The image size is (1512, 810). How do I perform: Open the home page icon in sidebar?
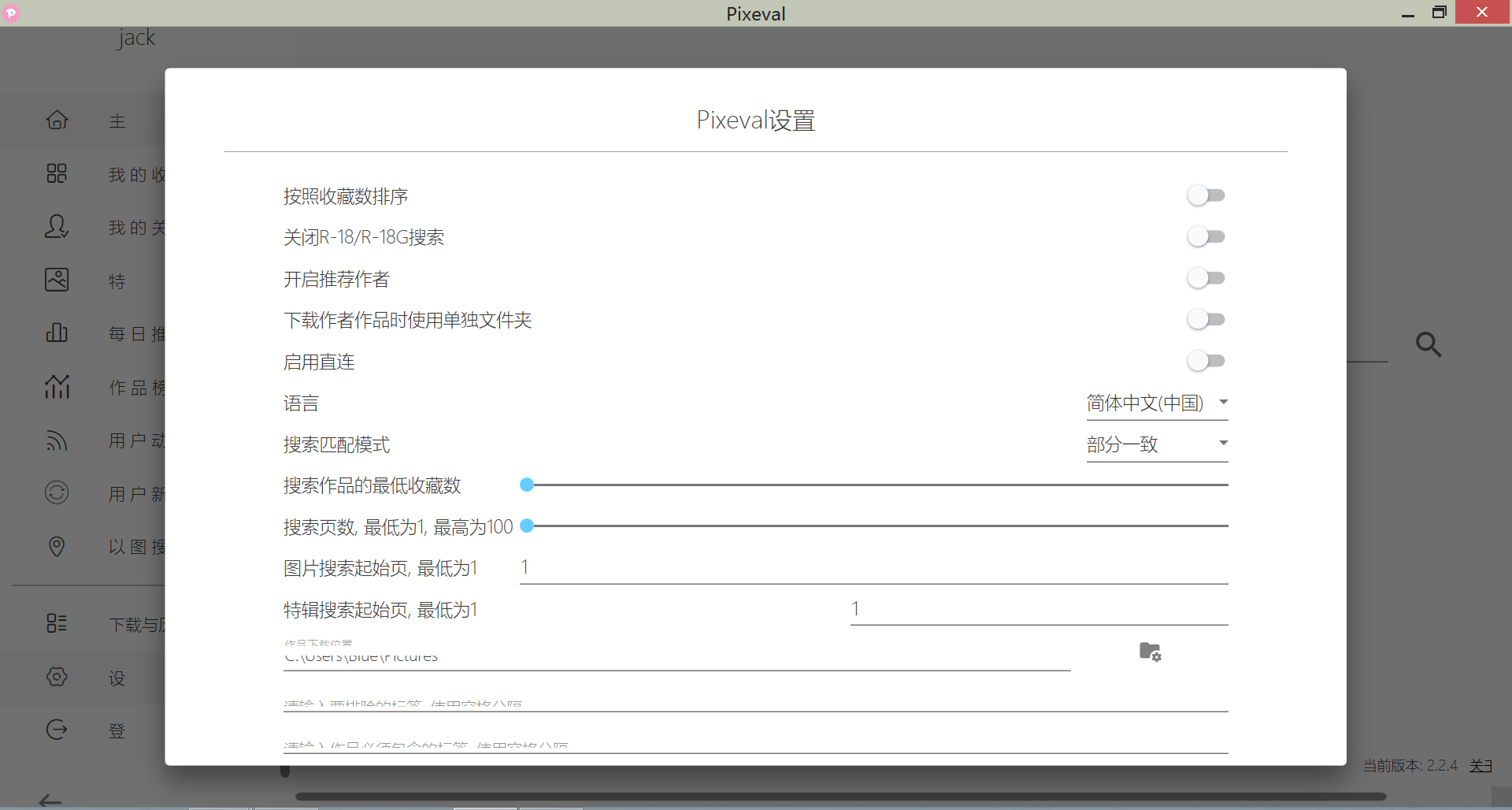coord(57,120)
